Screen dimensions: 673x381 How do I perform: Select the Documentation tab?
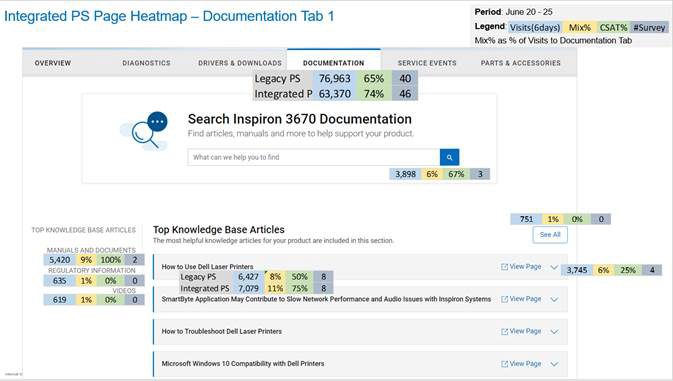[333, 63]
